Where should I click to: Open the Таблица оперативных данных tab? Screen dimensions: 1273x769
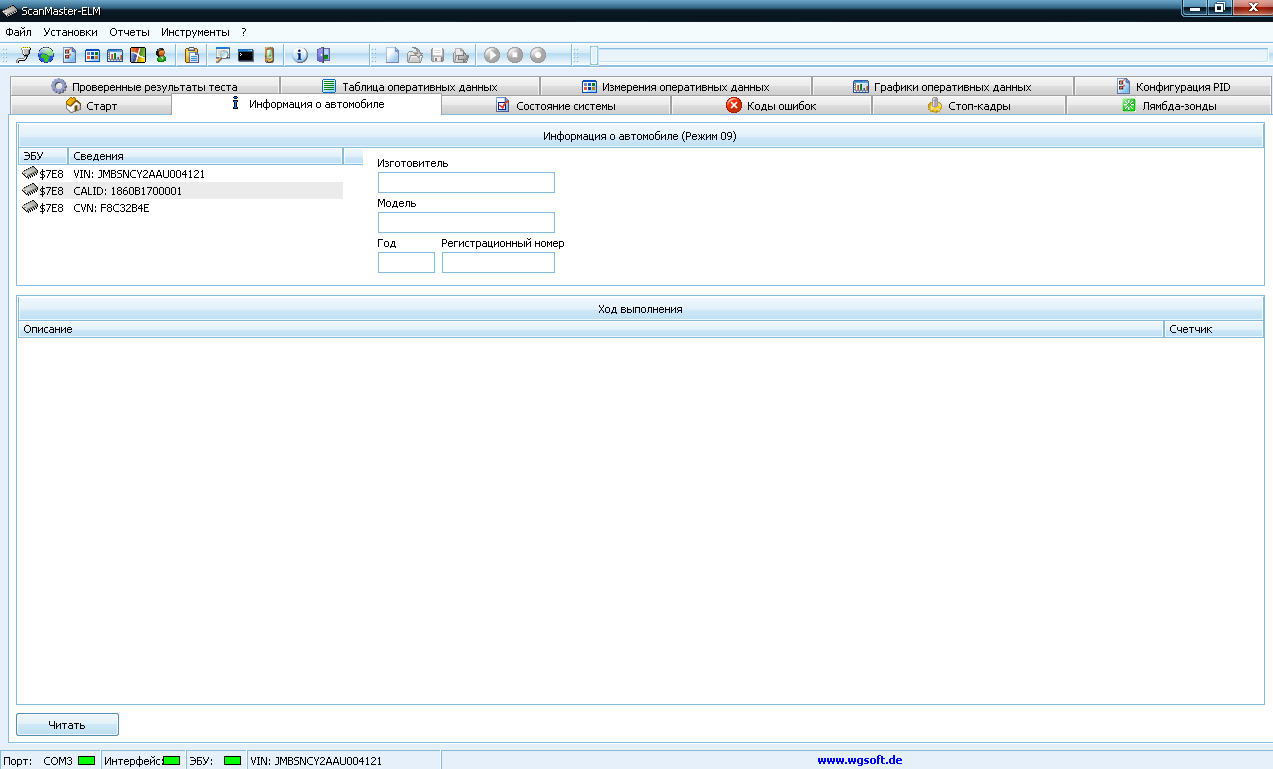click(410, 86)
